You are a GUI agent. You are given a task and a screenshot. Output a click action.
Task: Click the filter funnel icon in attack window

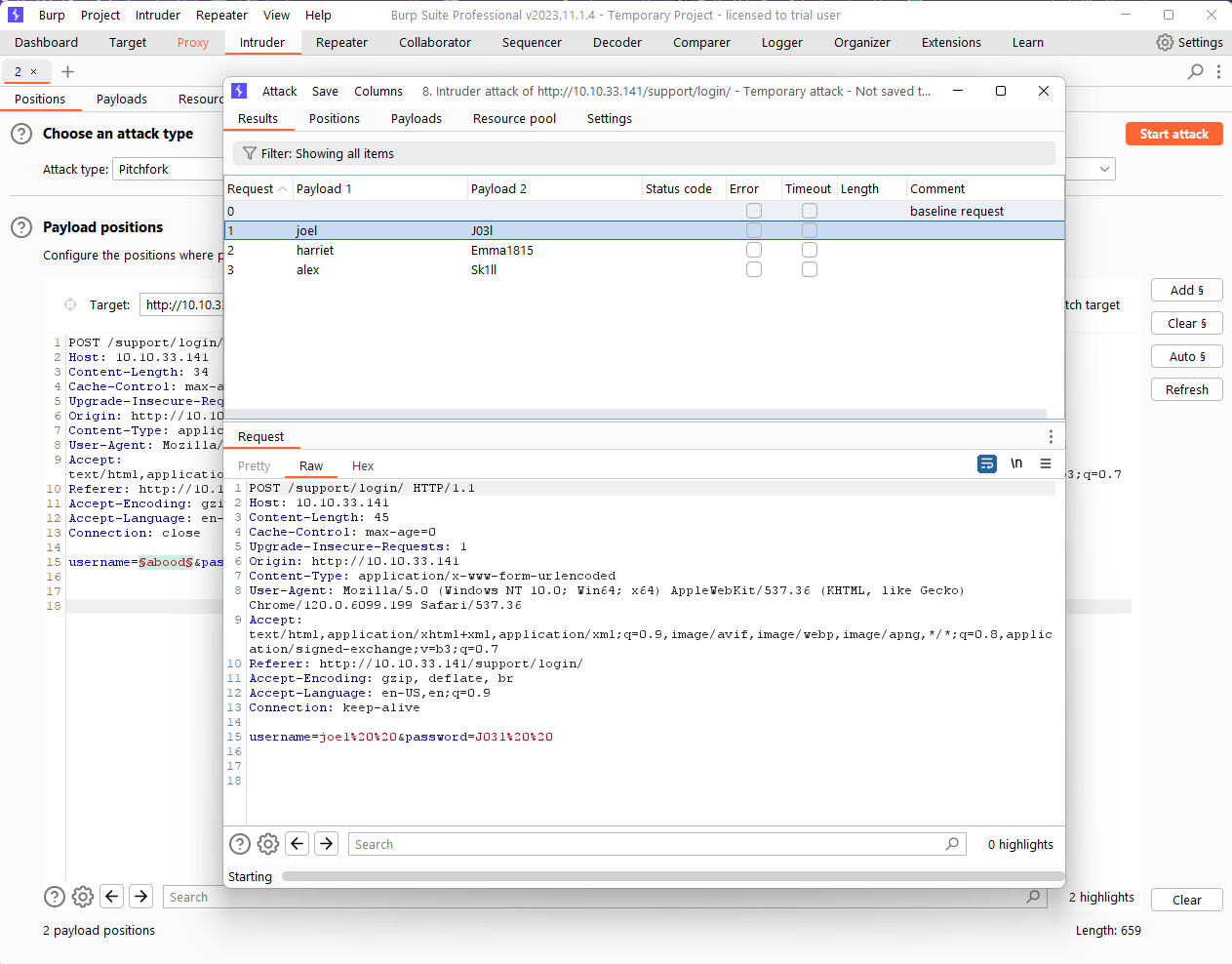coord(250,153)
